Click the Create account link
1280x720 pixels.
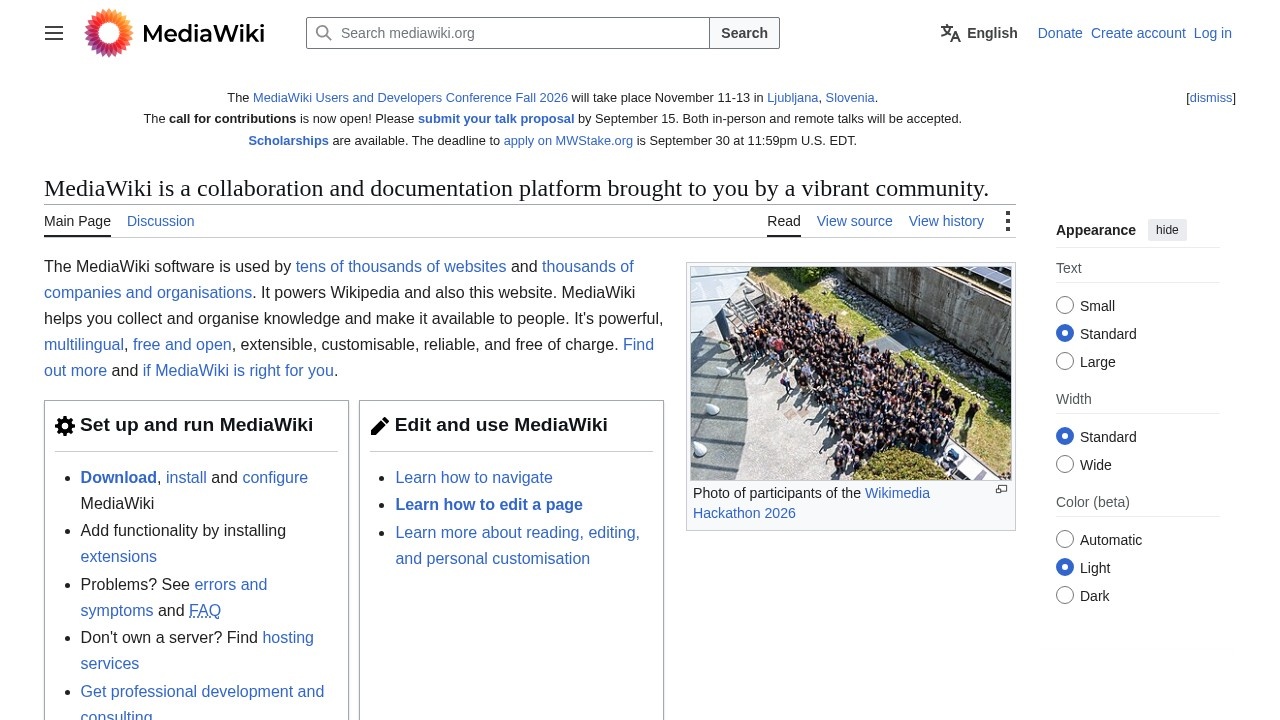pos(1138,33)
